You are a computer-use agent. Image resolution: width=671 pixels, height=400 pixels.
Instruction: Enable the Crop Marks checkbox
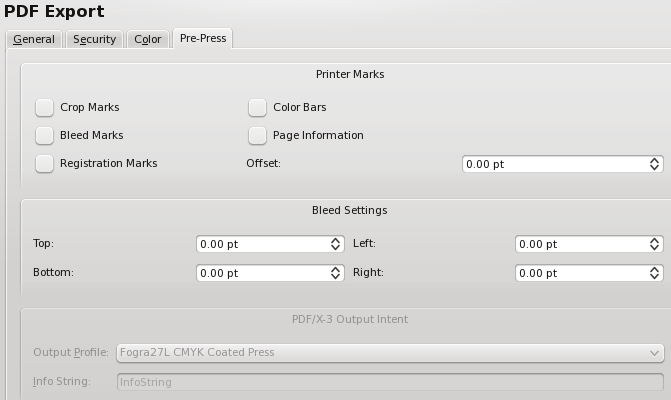44,107
